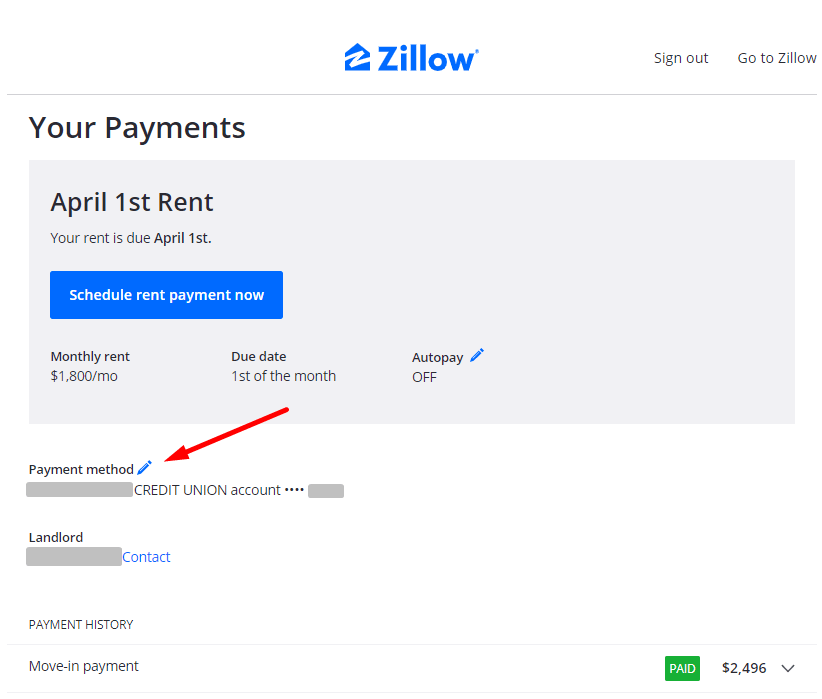Click the pencil icon next to OFF setting
The height and width of the screenshot is (699, 822).
click(x=477, y=355)
